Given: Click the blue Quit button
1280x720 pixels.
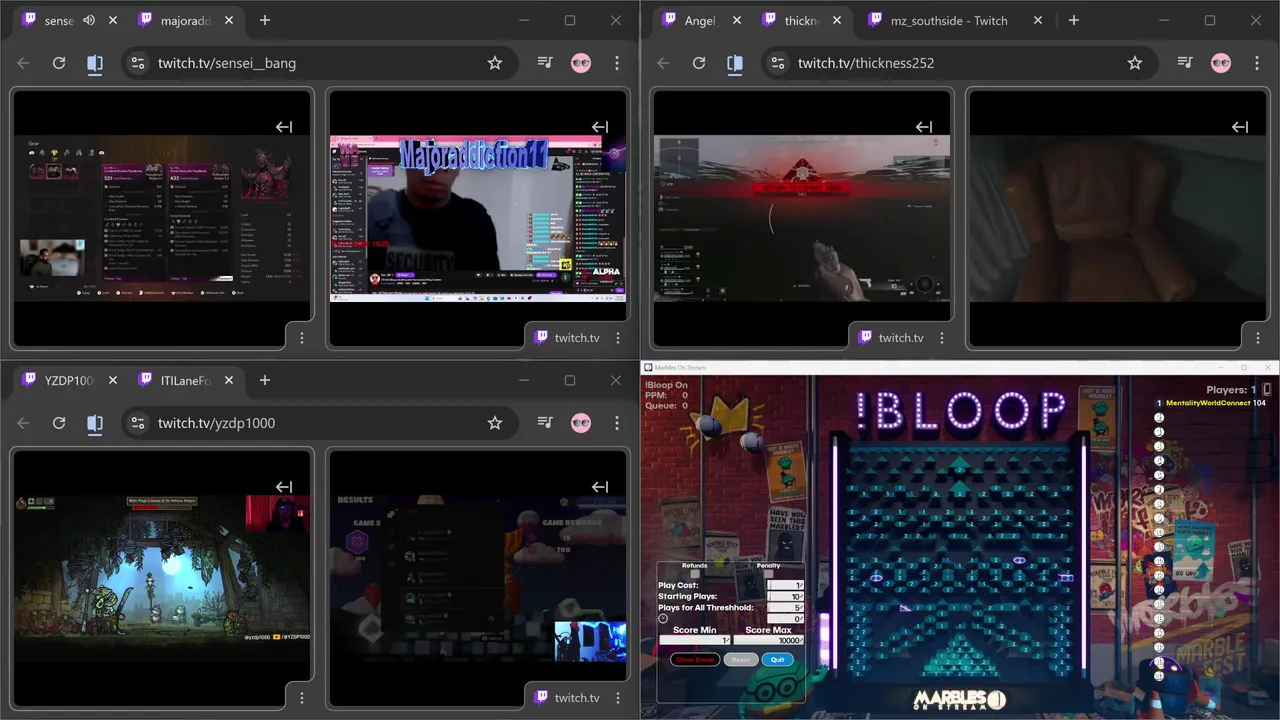Looking at the screenshot, I should (x=778, y=660).
